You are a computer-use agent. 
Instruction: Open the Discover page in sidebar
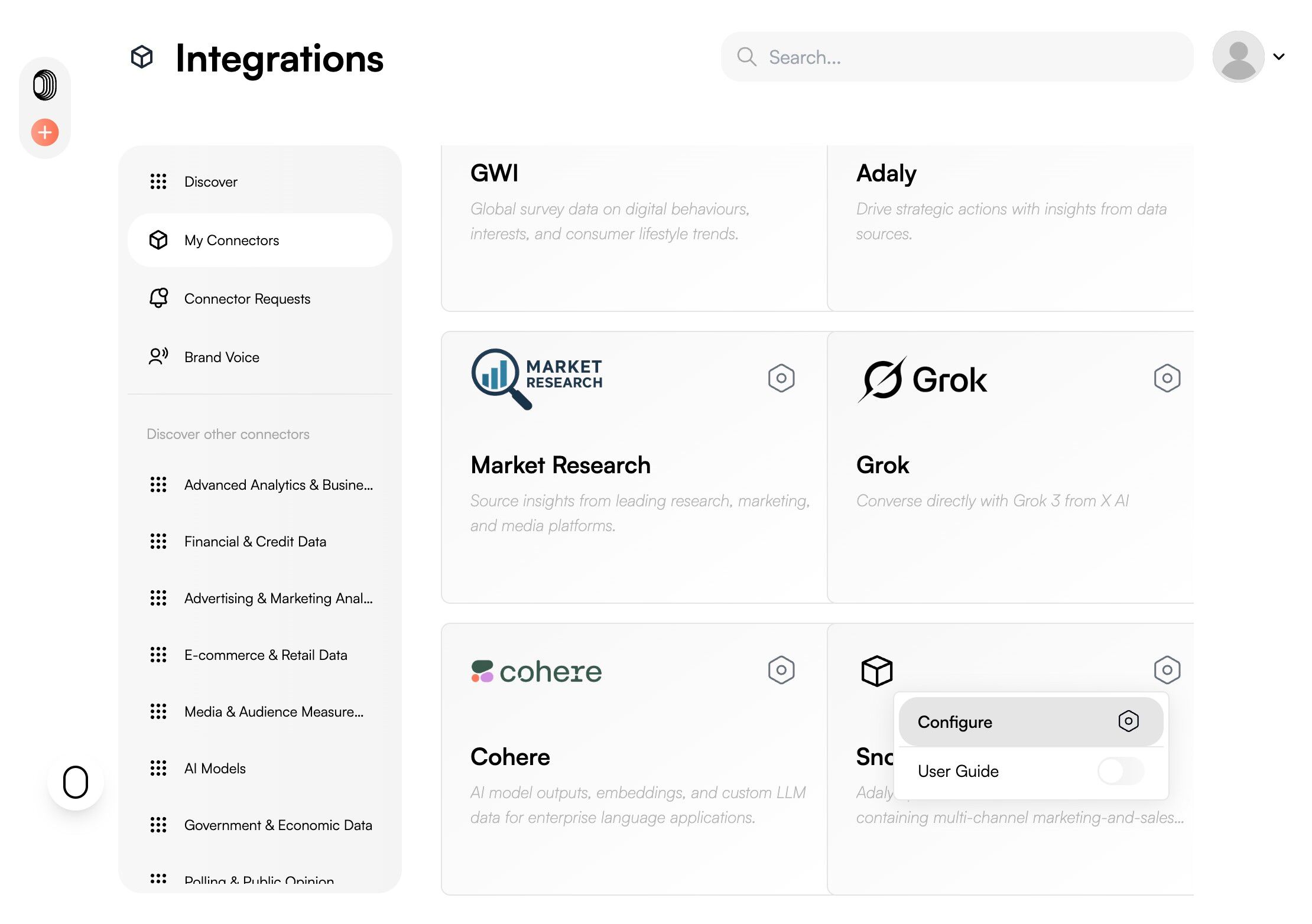point(210,182)
